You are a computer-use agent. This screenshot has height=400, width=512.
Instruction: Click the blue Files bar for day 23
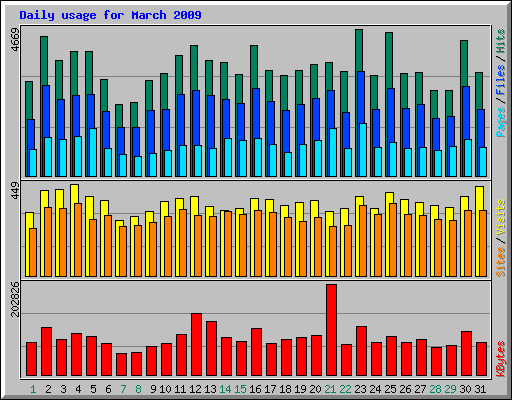pos(361,97)
